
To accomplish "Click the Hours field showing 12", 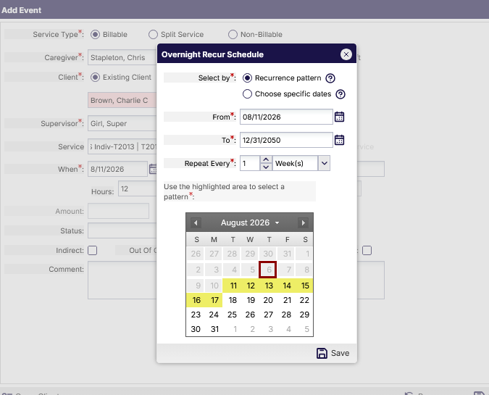I will 137,189.
